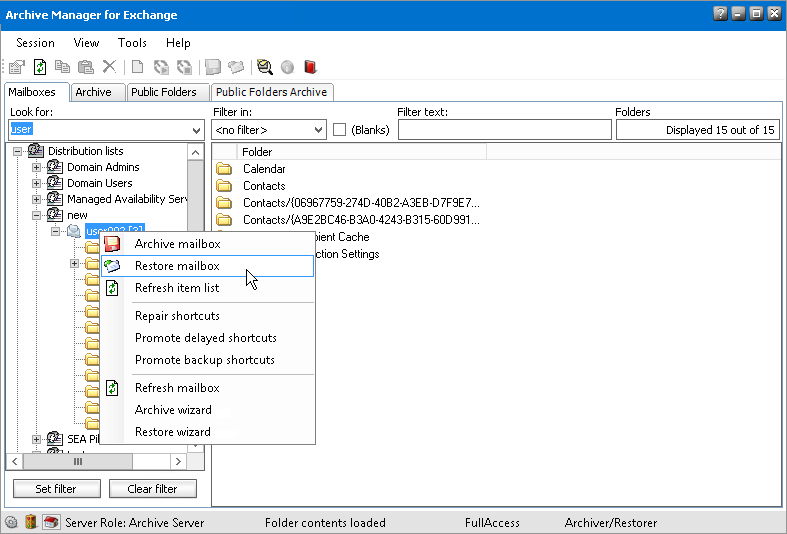Image resolution: width=787 pixels, height=534 pixels.
Task: Open the Tools menu
Action: pos(132,43)
